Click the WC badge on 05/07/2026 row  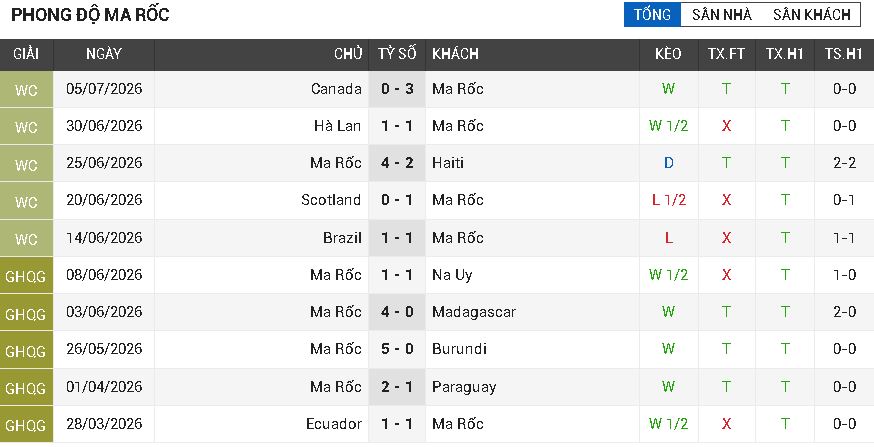[x=26, y=89]
